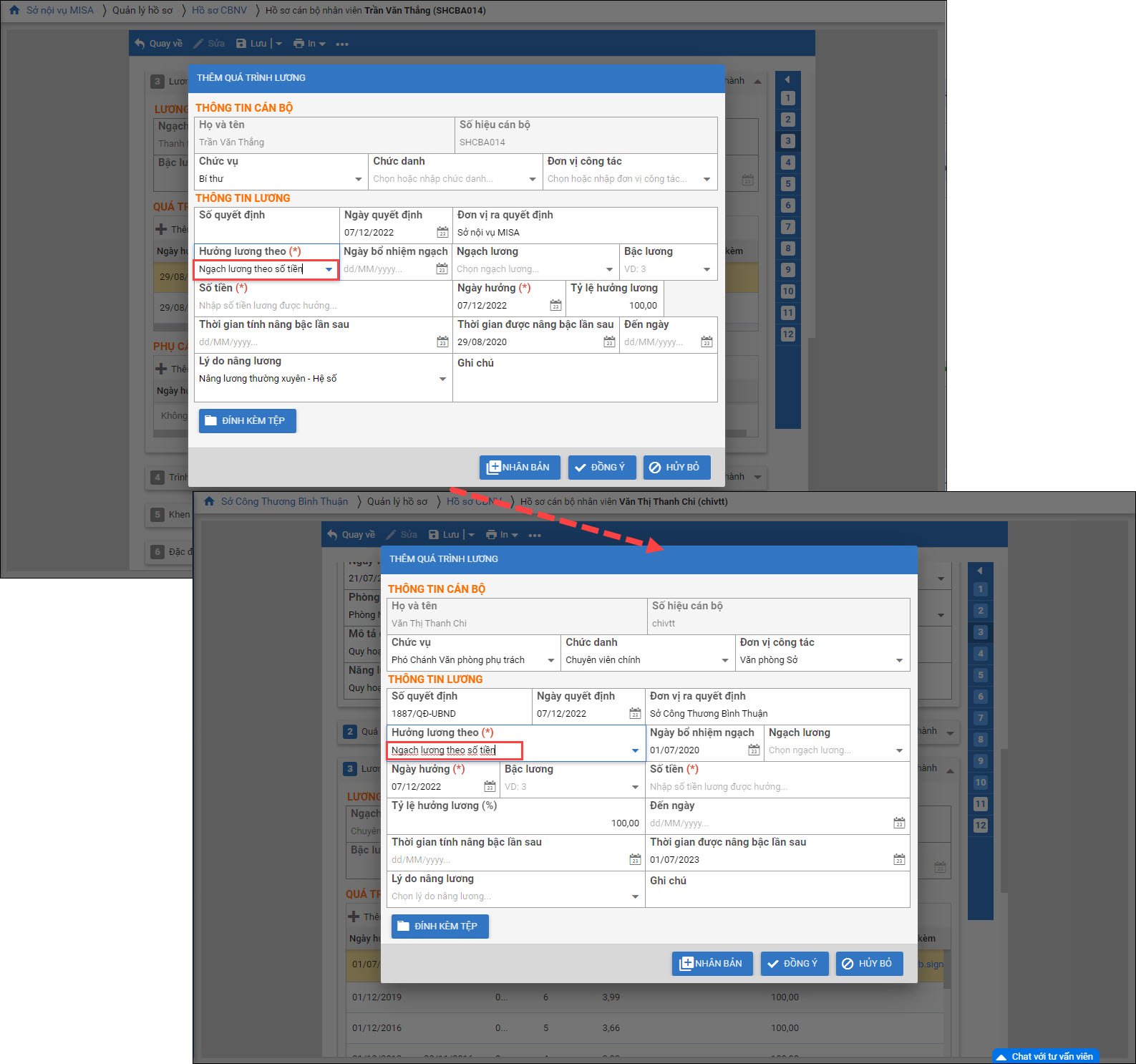The image size is (1136, 1064).
Task: Expand Đơn vị công tác dropdown showing Văn phòng Sở
Action: point(899,660)
